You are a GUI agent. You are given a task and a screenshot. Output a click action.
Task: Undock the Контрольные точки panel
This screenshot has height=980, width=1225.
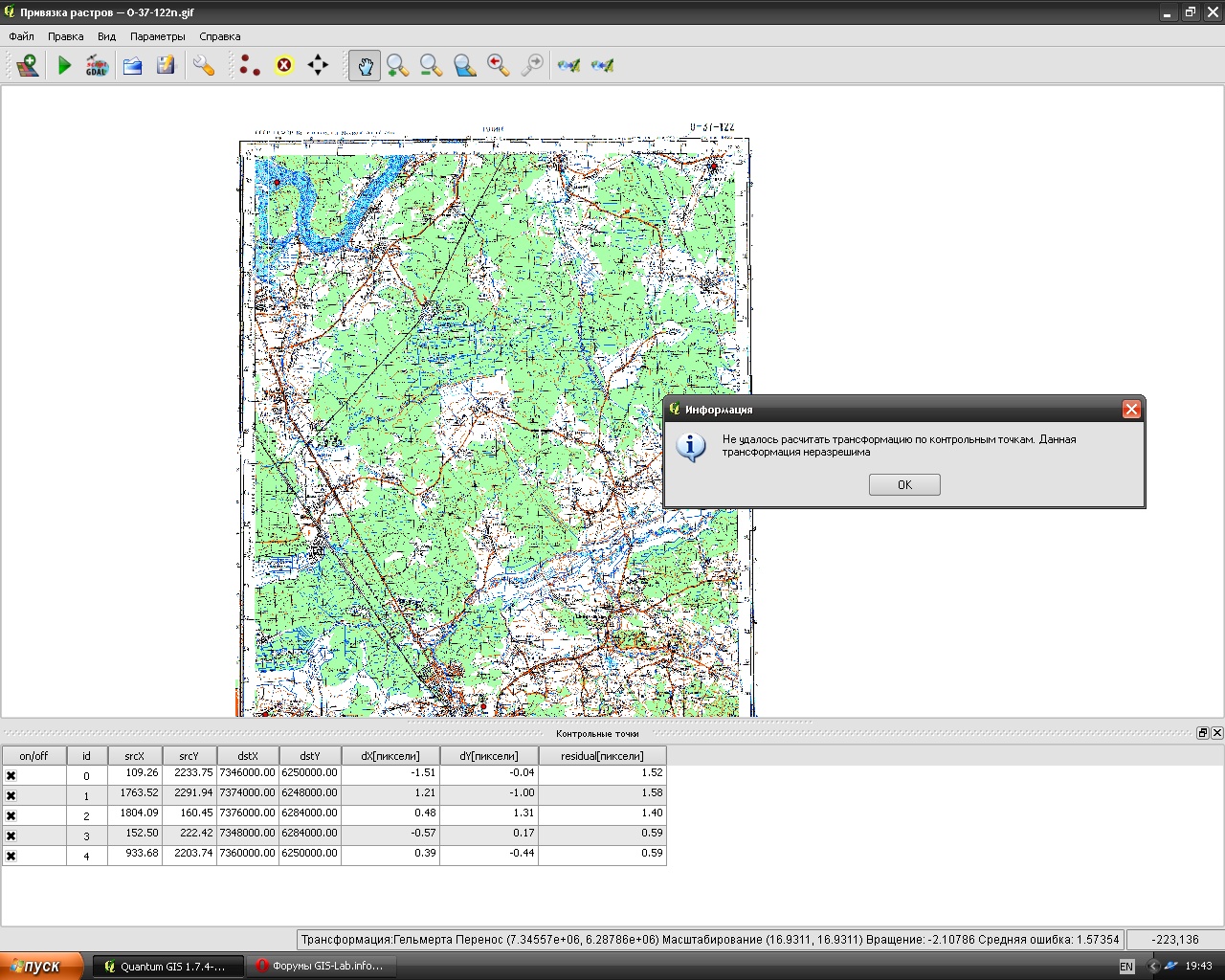click(x=1202, y=733)
